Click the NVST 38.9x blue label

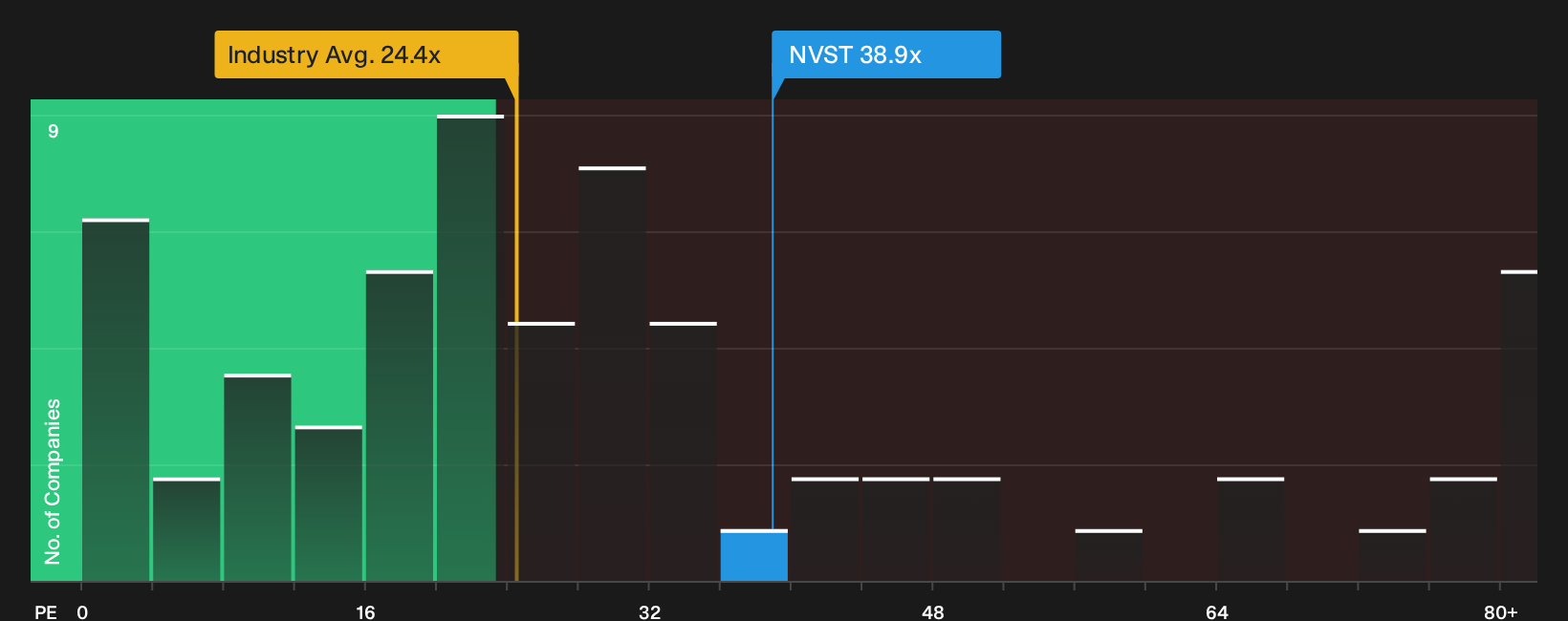click(886, 54)
